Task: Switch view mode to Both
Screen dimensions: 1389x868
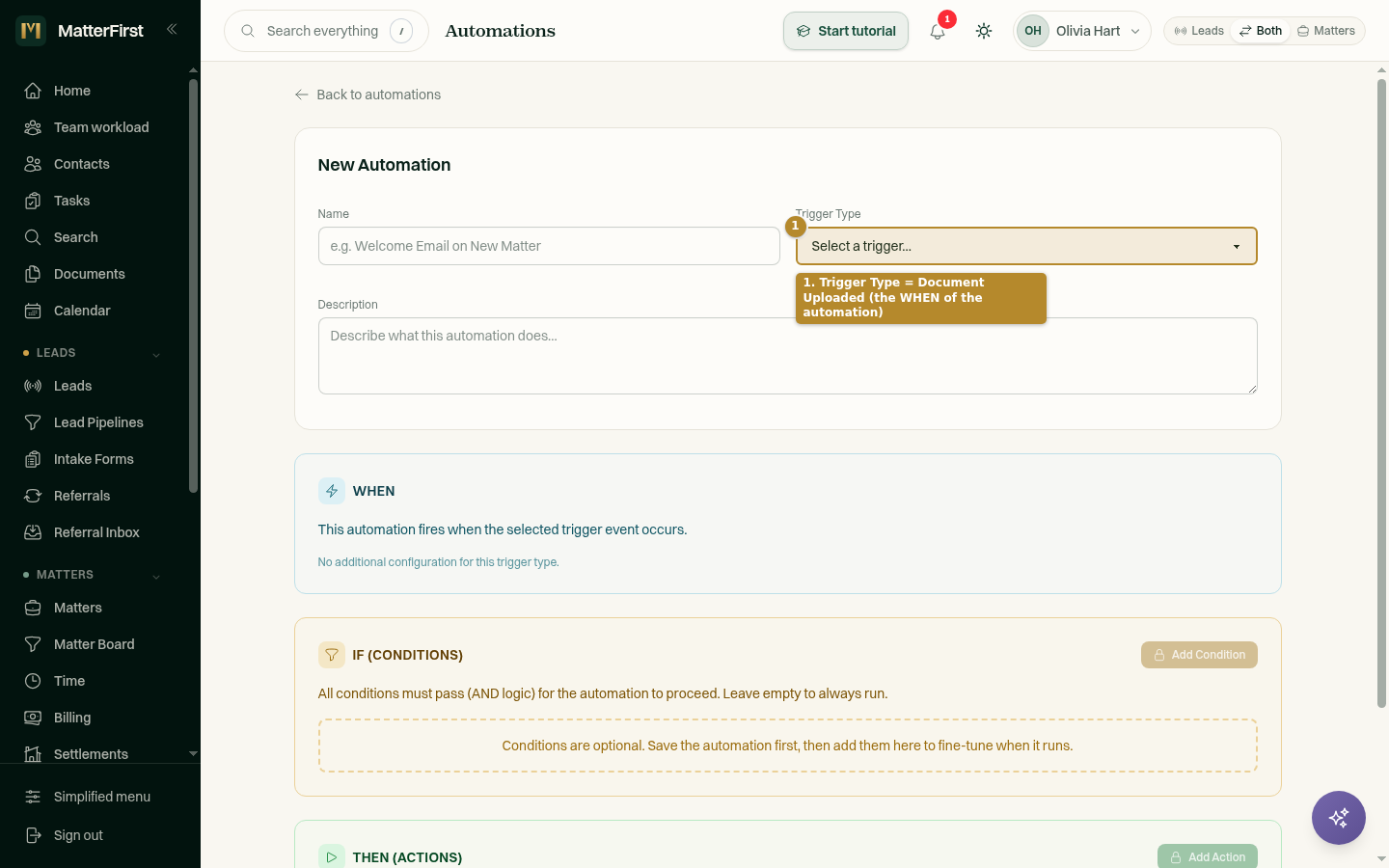Action: coord(1261,31)
